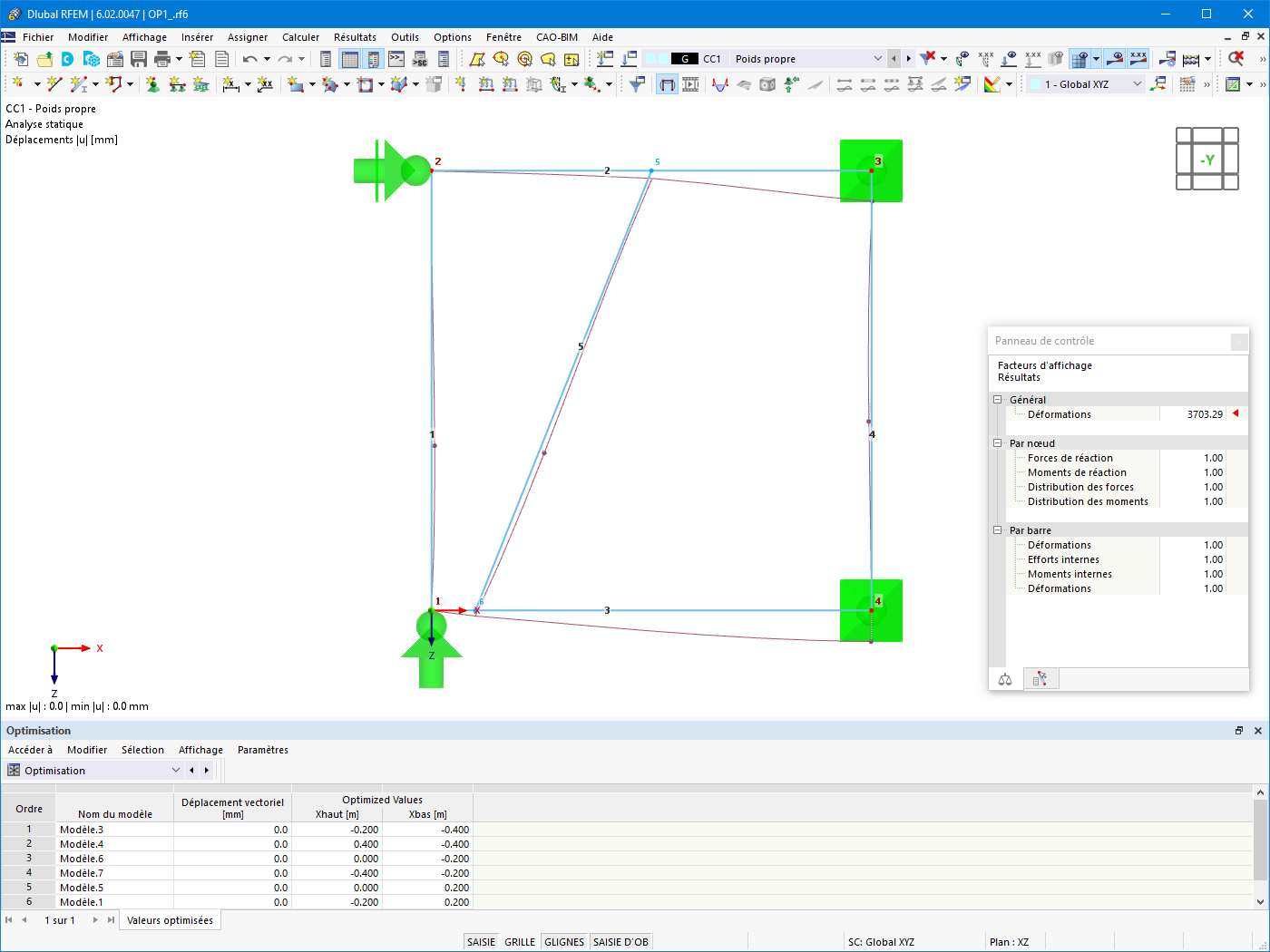This screenshot has height=952, width=1270.
Task: Click the member diagram icon with blue curve
Action: click(x=720, y=84)
